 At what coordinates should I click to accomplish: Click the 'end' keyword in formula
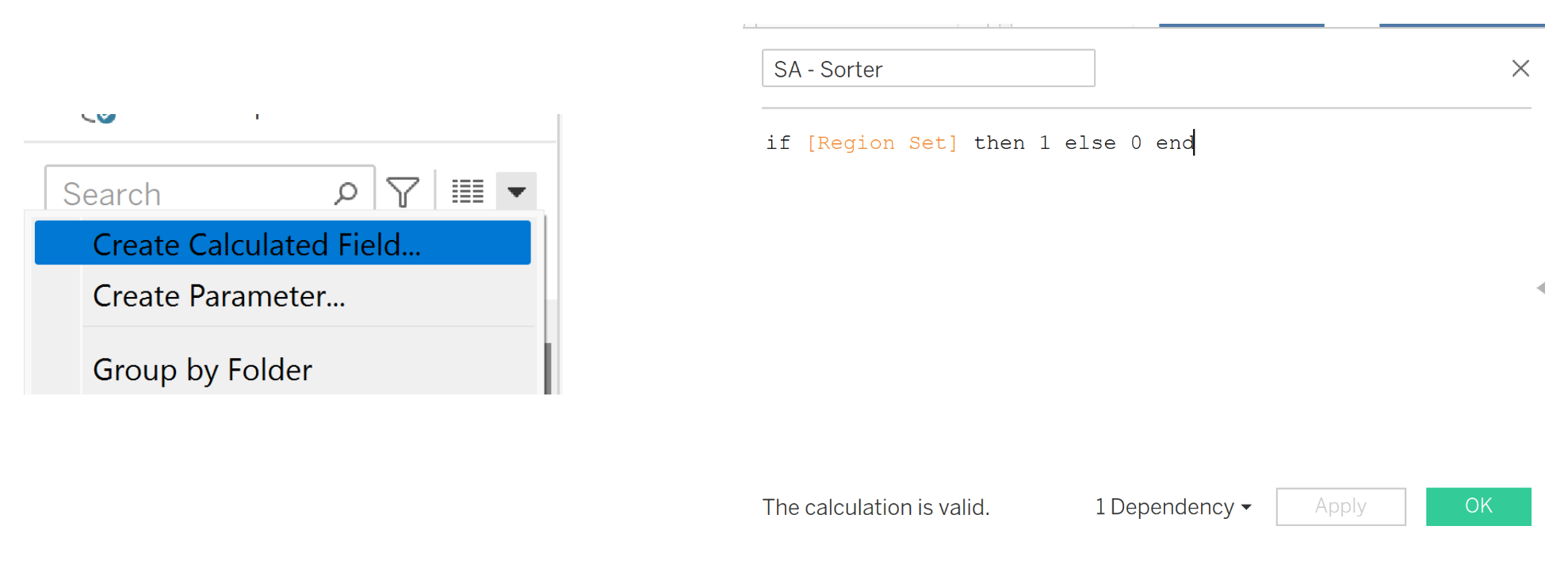1174,143
